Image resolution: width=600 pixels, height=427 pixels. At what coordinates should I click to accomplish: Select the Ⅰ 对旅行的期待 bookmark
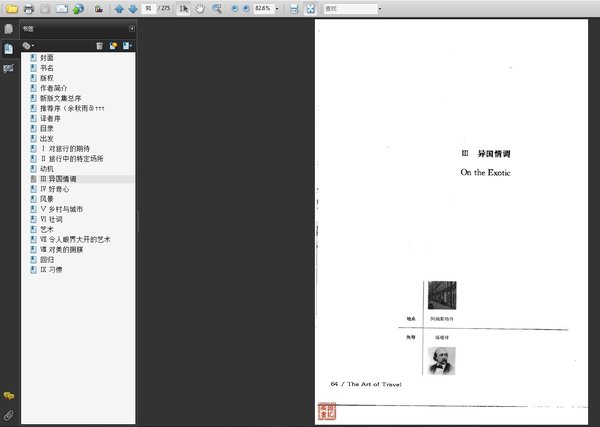click(65, 148)
